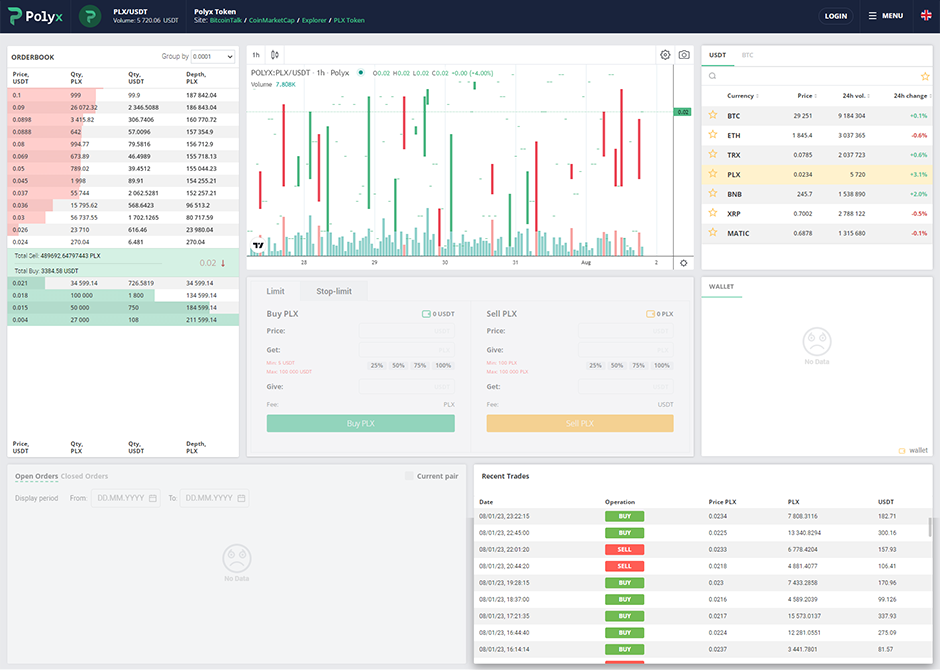Set buy amount to 100%

(x=444, y=366)
